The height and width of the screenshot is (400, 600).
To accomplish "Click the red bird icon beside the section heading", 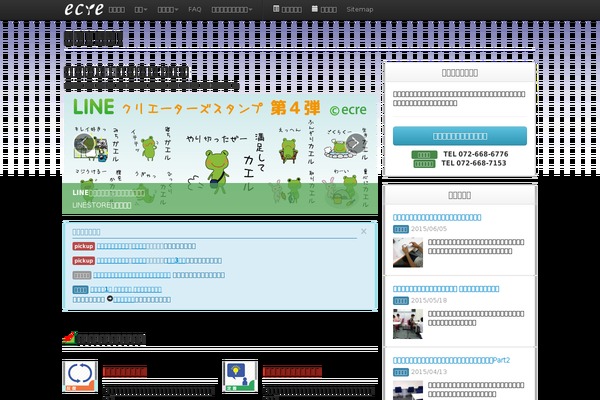I will coord(70,338).
